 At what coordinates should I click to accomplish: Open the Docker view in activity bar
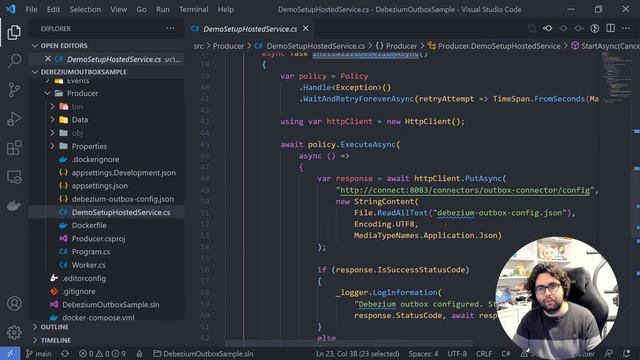14,205
